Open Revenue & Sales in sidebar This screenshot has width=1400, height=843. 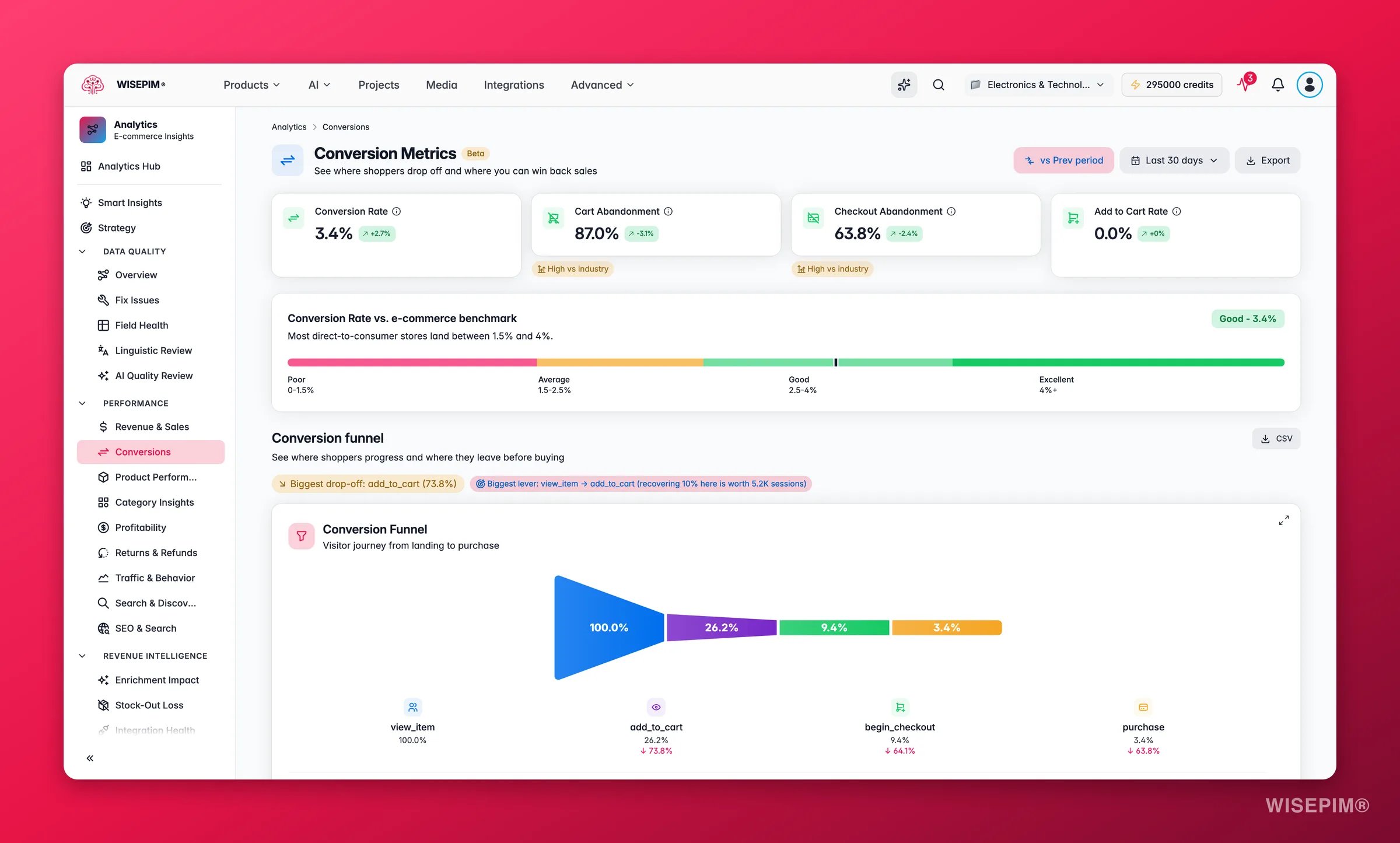pyautogui.click(x=150, y=426)
